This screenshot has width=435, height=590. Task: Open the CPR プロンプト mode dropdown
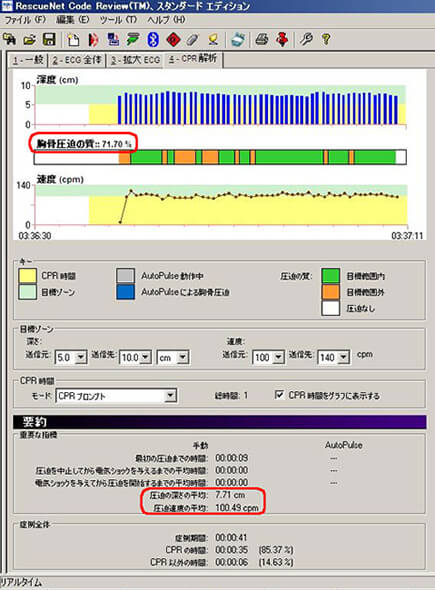[x=170, y=395]
